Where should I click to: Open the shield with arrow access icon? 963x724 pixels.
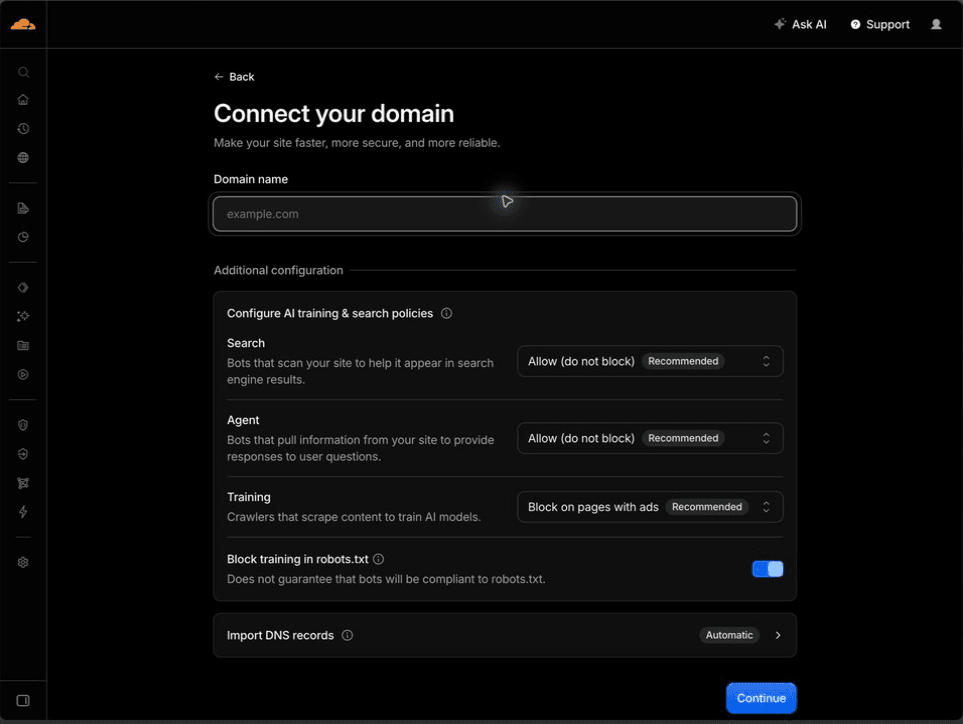(23, 454)
